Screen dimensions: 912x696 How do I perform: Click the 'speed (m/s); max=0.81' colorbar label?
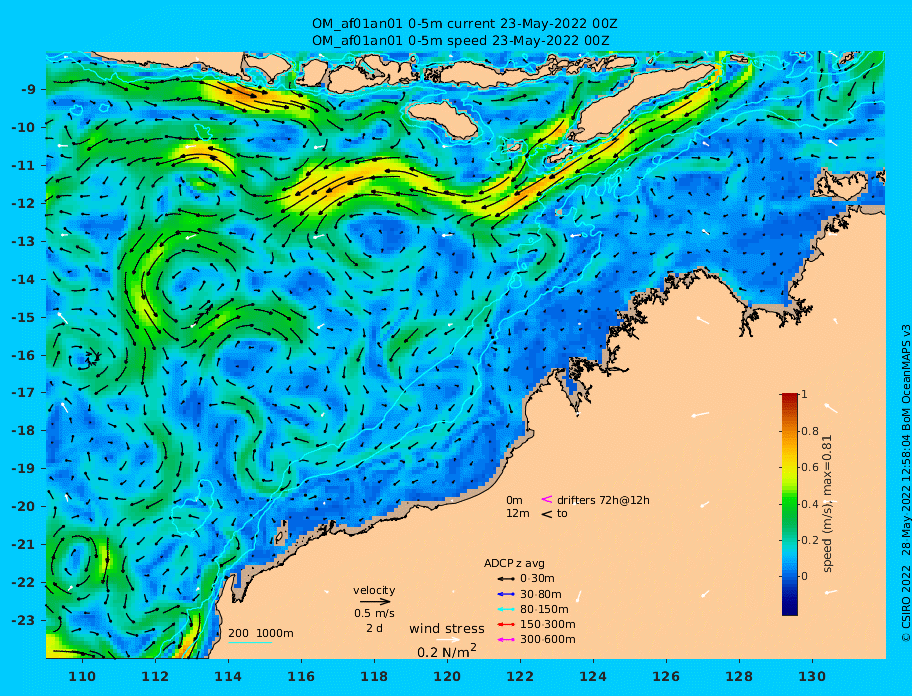coord(827,504)
